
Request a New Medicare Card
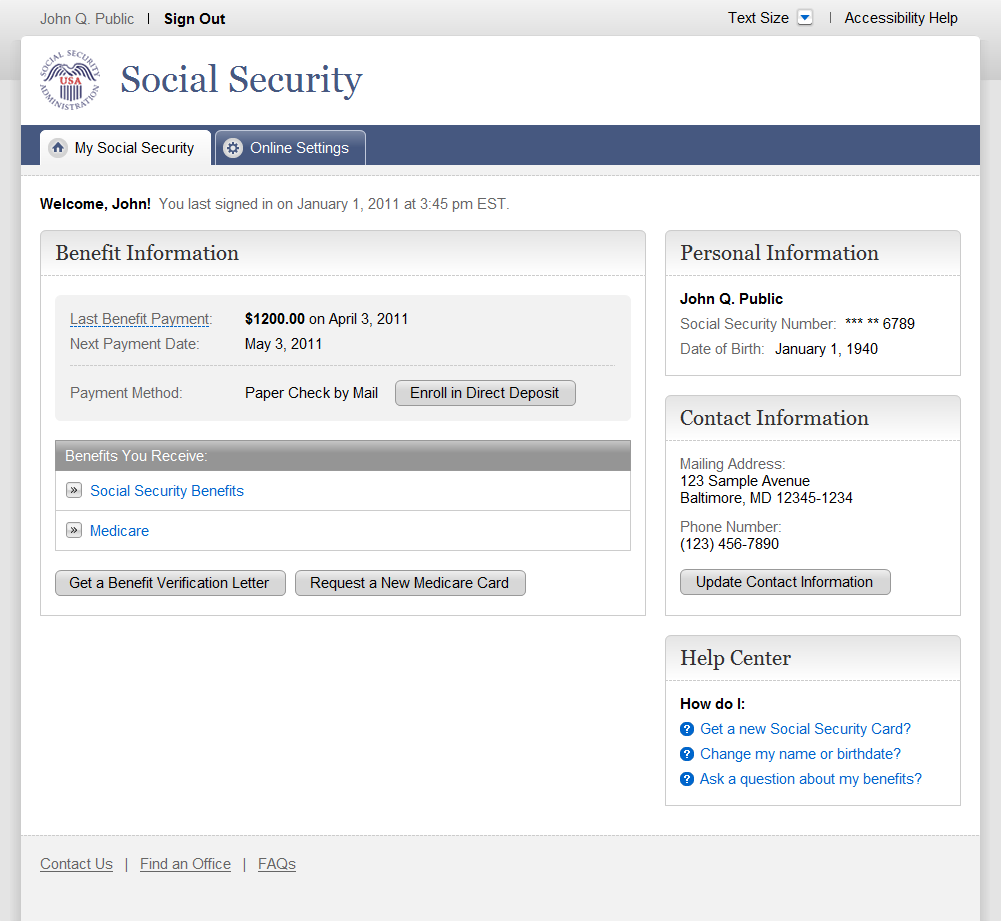click(x=410, y=583)
